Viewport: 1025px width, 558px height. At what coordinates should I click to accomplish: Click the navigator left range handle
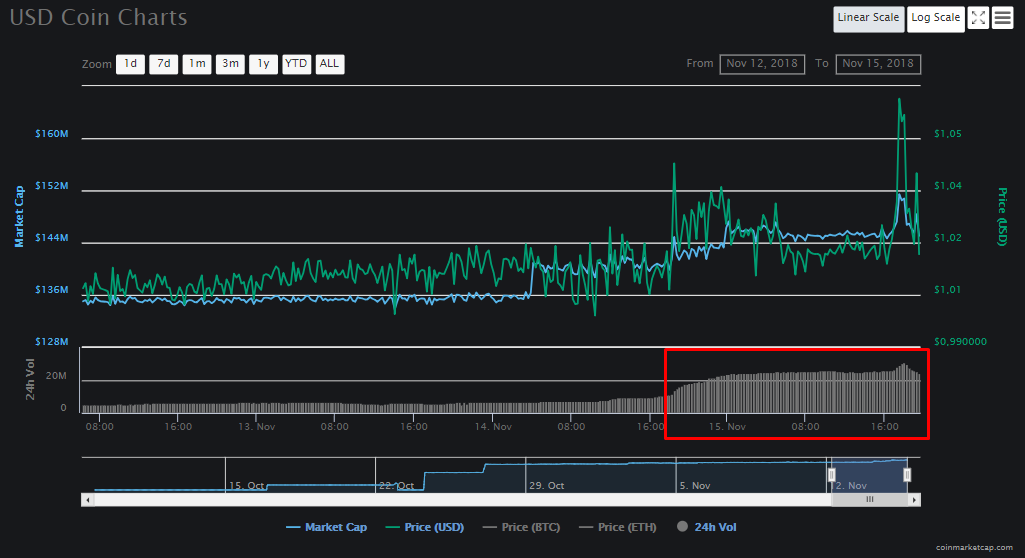(830, 474)
